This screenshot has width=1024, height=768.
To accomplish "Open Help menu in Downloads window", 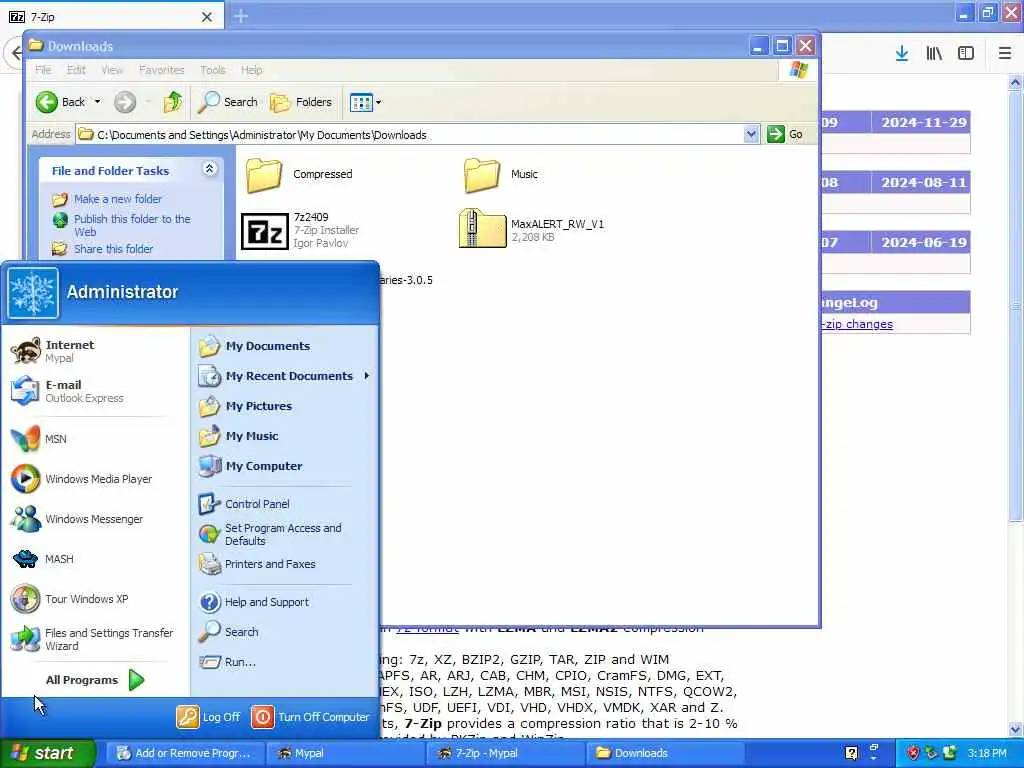I will (x=251, y=70).
